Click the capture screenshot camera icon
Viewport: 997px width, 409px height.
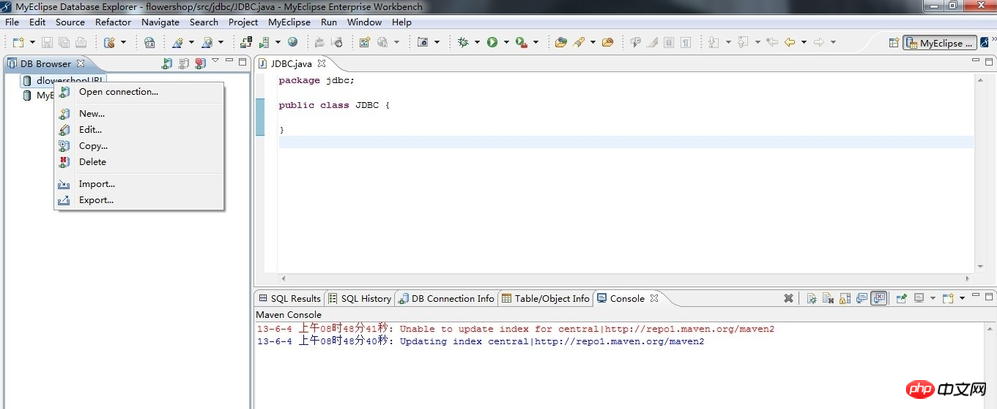point(422,42)
